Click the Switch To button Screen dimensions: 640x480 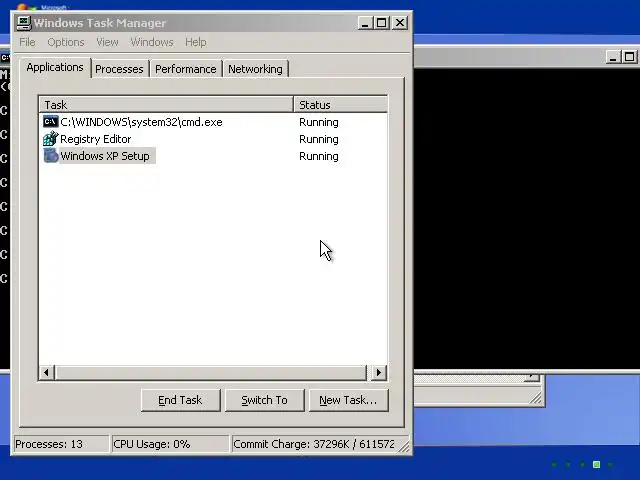264,400
